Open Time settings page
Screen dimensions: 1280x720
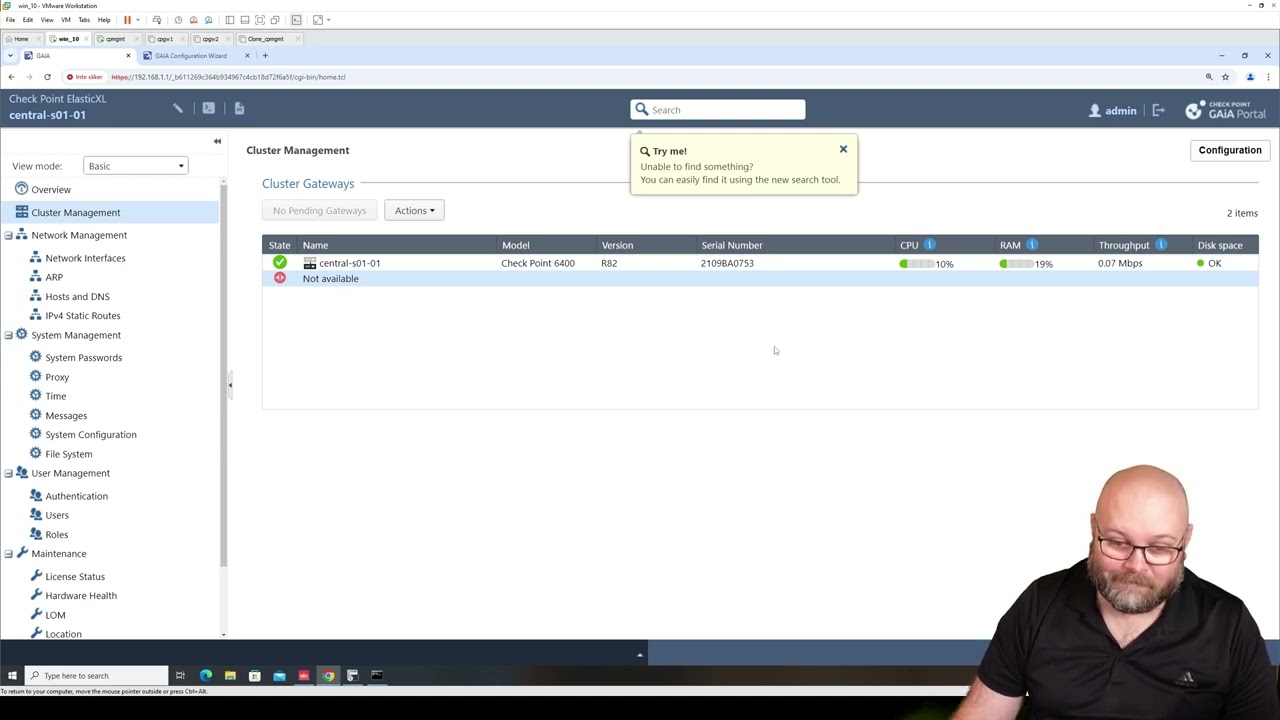click(x=55, y=396)
